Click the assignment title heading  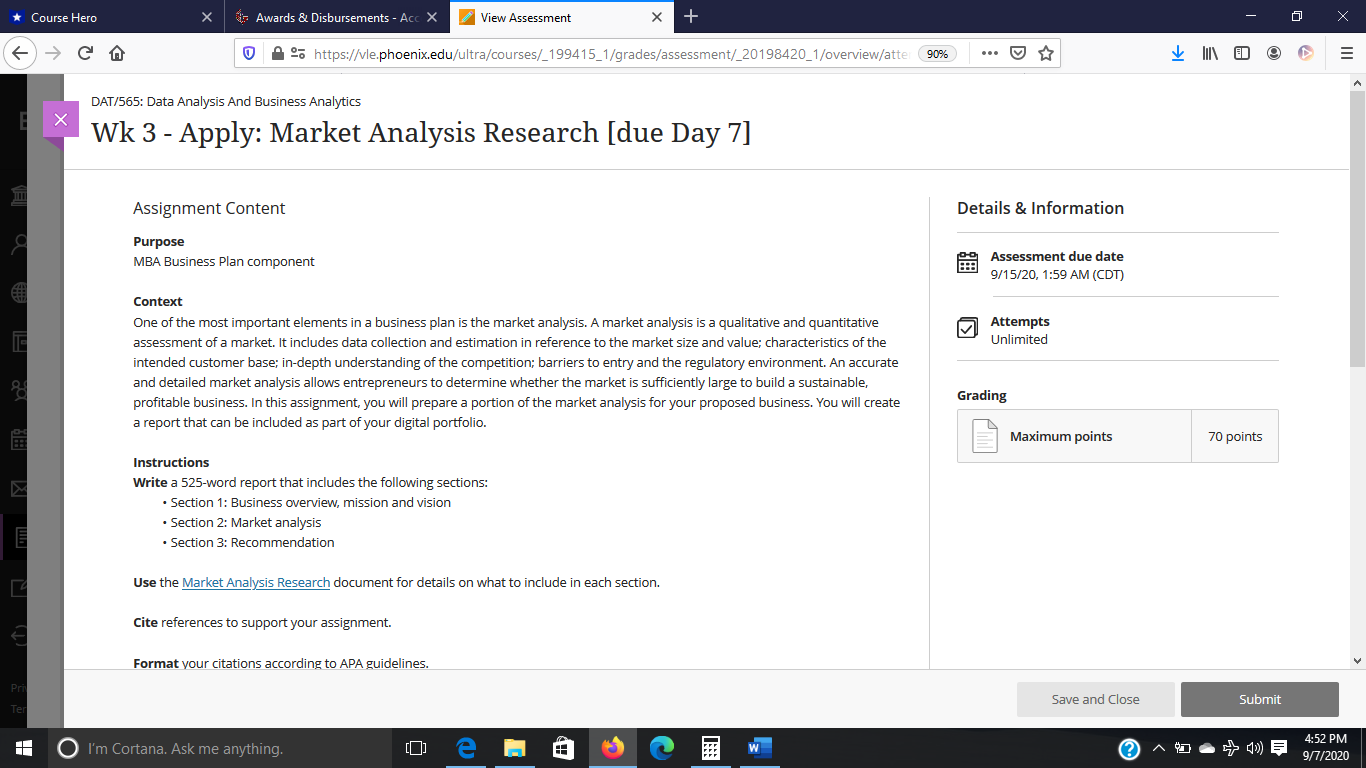pos(421,133)
